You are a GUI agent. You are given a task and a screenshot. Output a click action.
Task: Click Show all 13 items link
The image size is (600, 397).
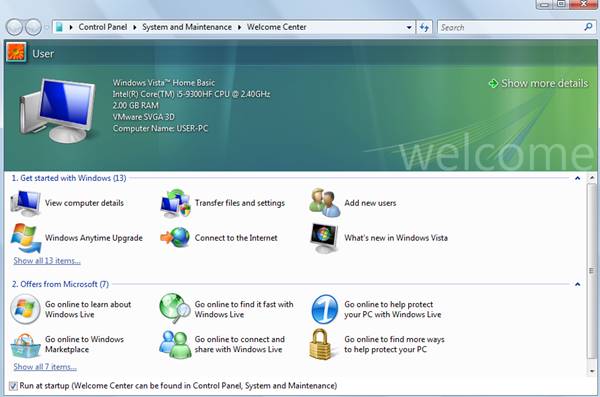click(x=47, y=261)
